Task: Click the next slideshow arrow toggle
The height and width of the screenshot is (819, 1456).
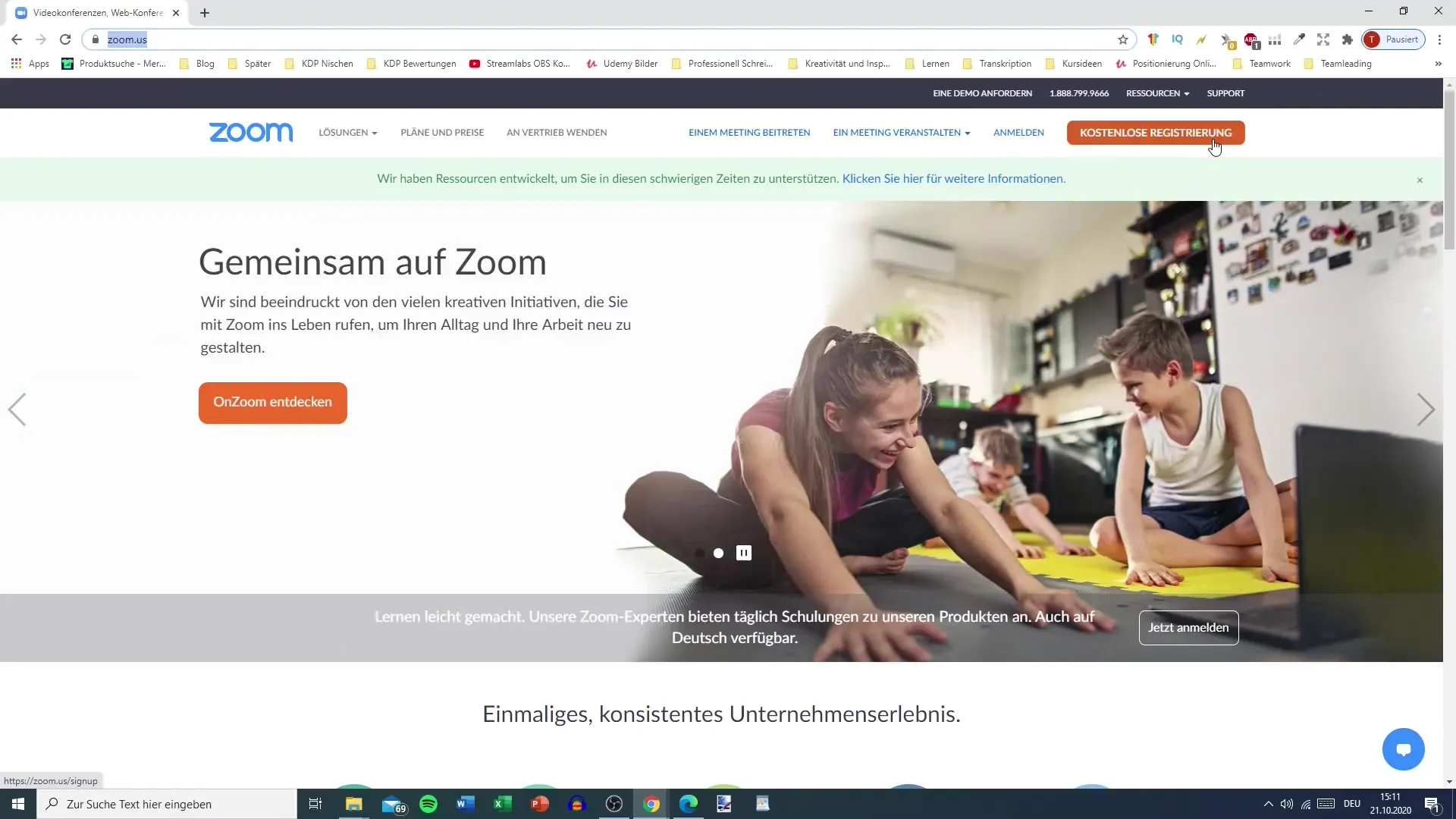Action: click(1429, 409)
